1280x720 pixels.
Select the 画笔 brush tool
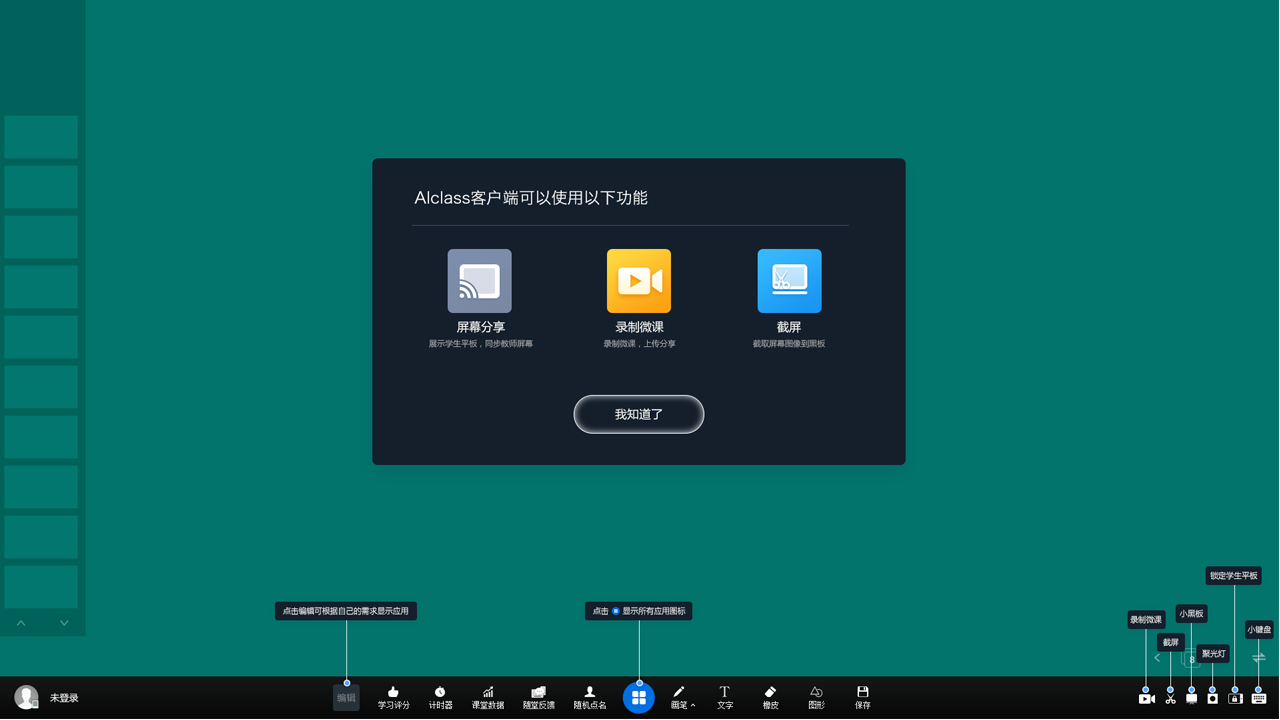click(x=678, y=697)
